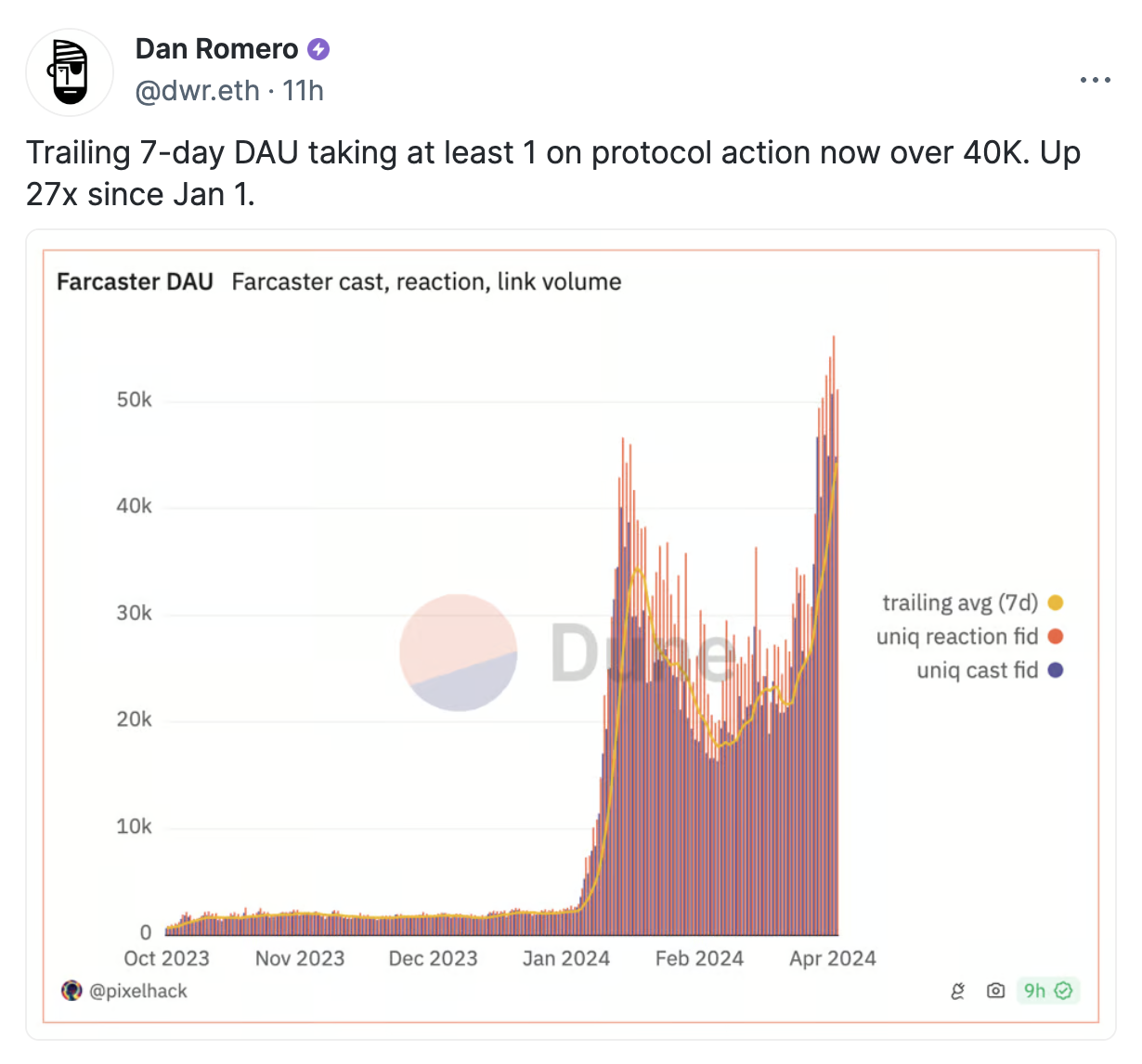Screen dimensions: 1142x1064
Task: Open the three-dot post options menu
Action: coord(1095,81)
